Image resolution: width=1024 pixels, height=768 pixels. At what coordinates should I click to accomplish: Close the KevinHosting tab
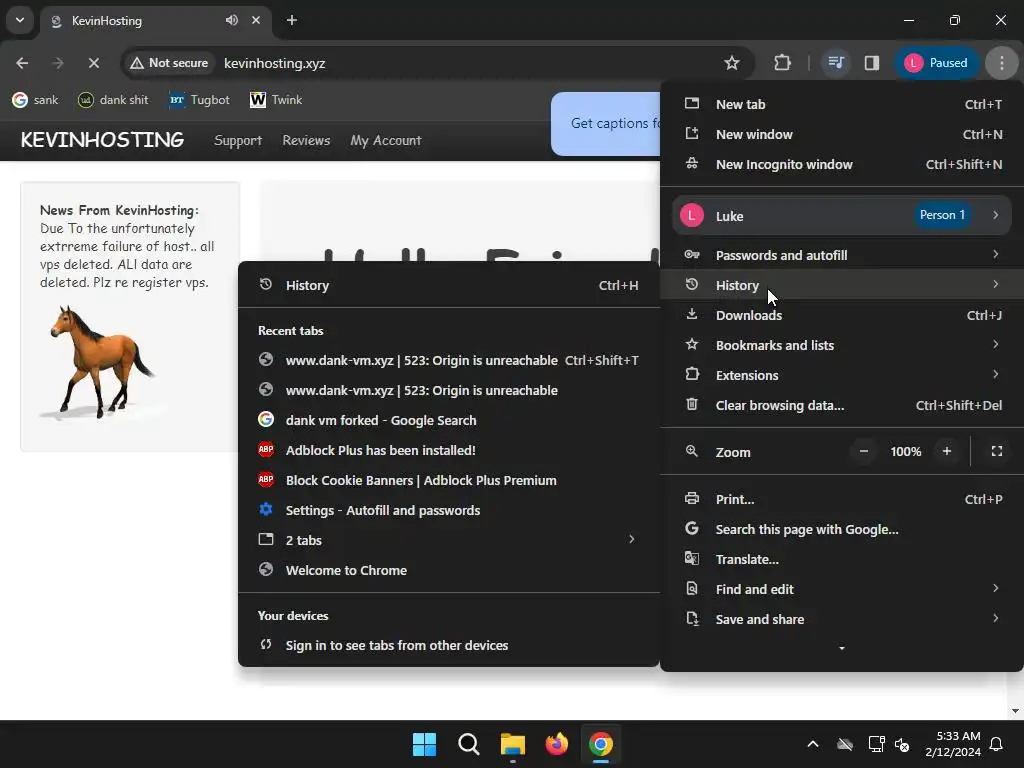256,20
